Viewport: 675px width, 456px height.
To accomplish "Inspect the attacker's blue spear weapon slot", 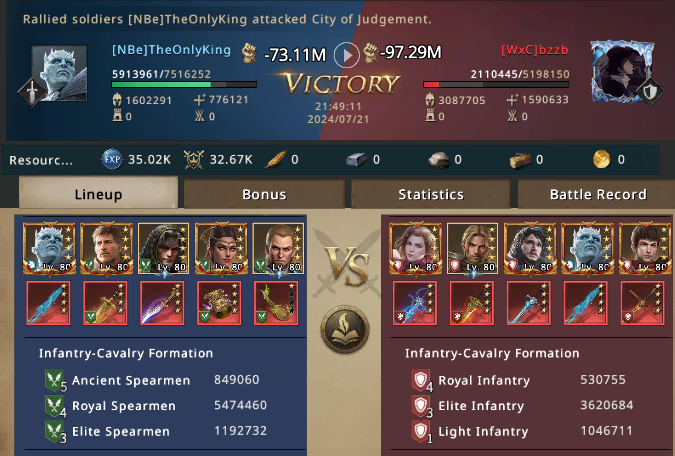I will click(48, 303).
